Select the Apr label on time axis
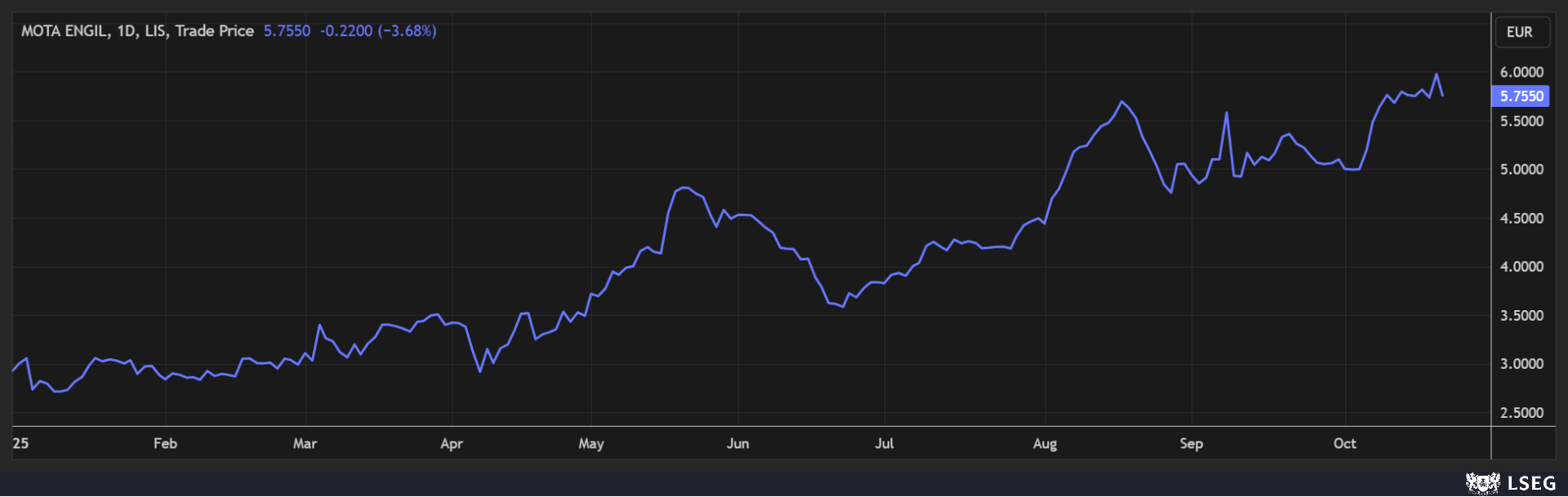 coord(452,443)
